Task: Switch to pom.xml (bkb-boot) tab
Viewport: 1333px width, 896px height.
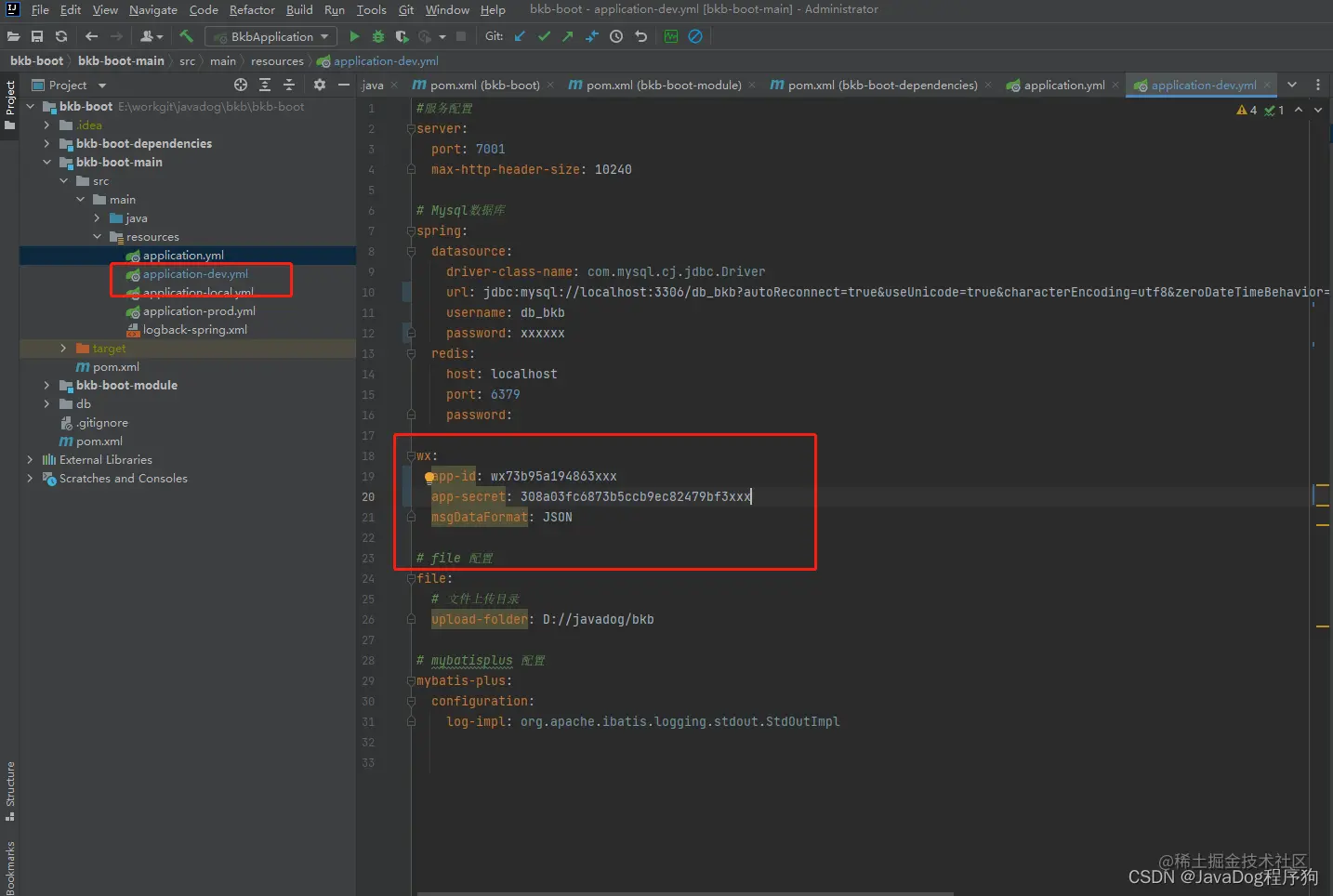Action: coord(476,85)
